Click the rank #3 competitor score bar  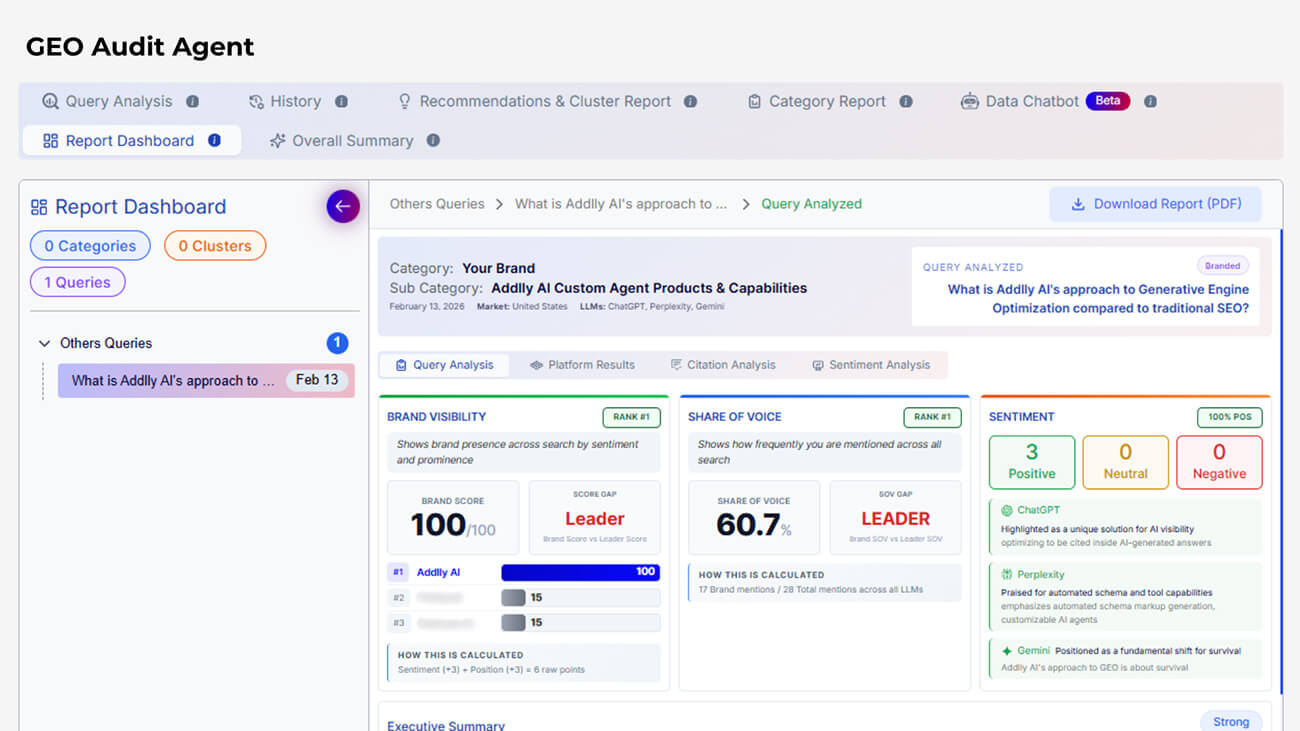(x=580, y=623)
